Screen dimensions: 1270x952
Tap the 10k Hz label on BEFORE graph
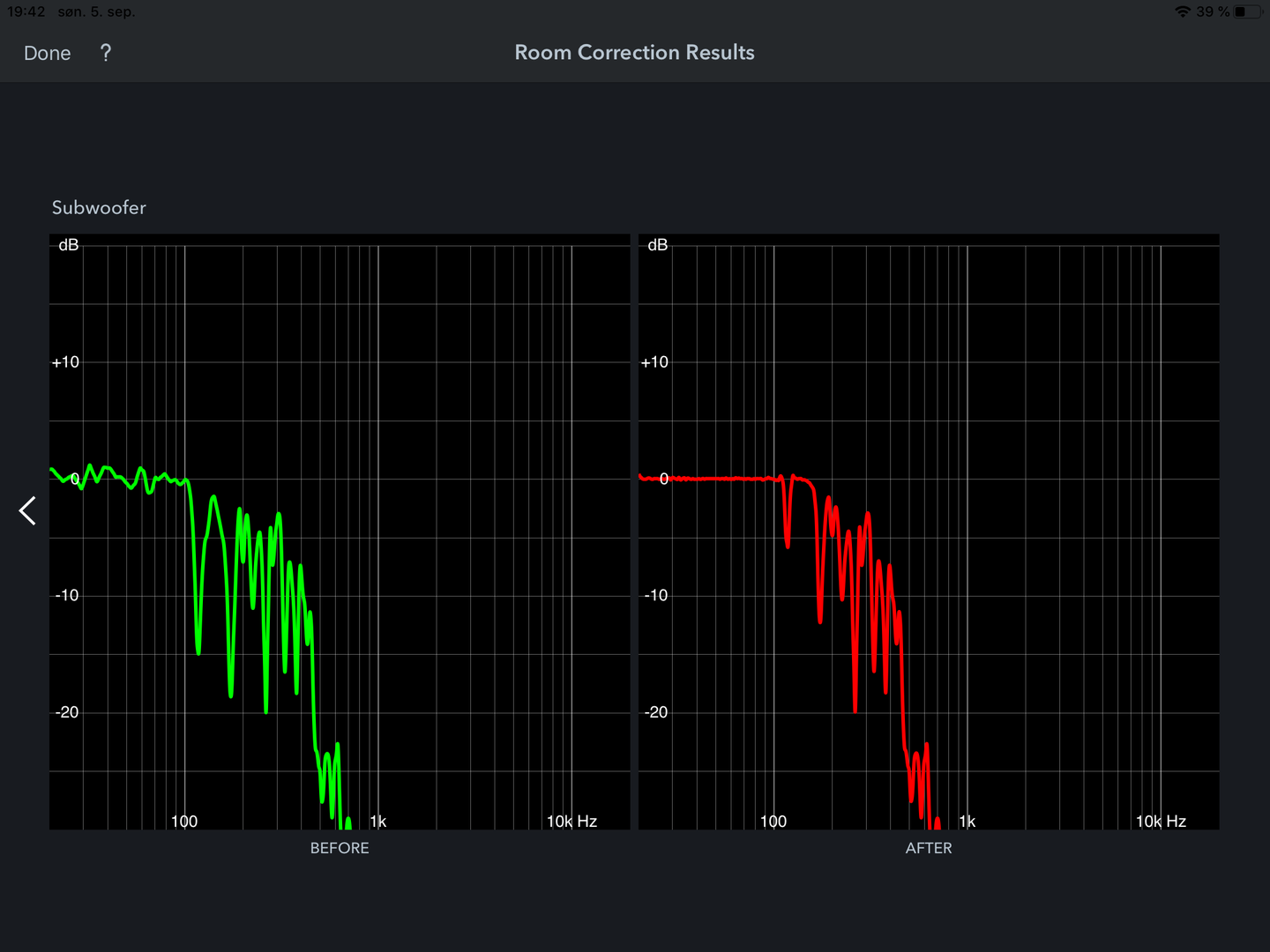click(572, 822)
